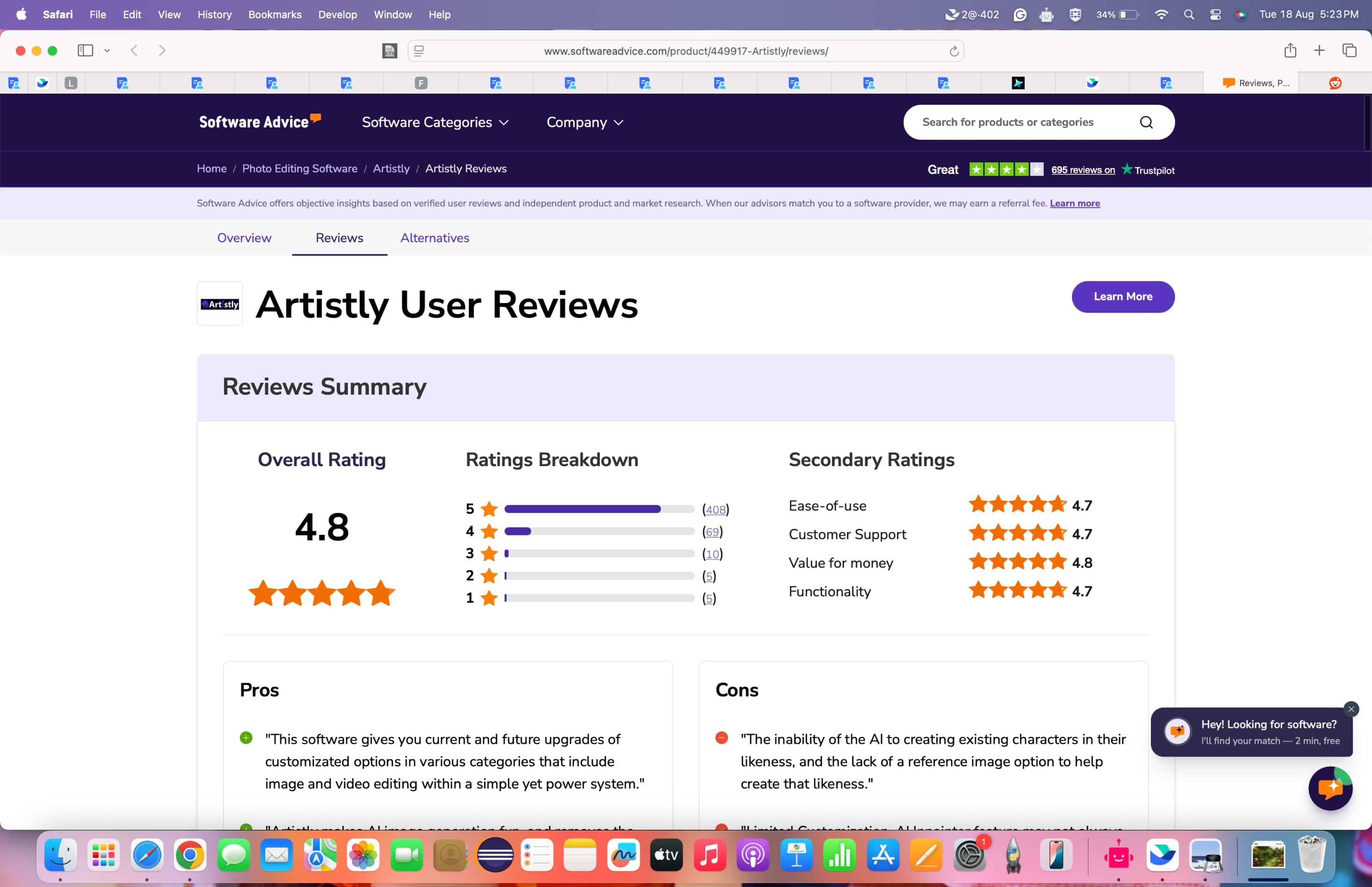
Task: Click the Wi-Fi status icon
Action: [x=1161, y=14]
